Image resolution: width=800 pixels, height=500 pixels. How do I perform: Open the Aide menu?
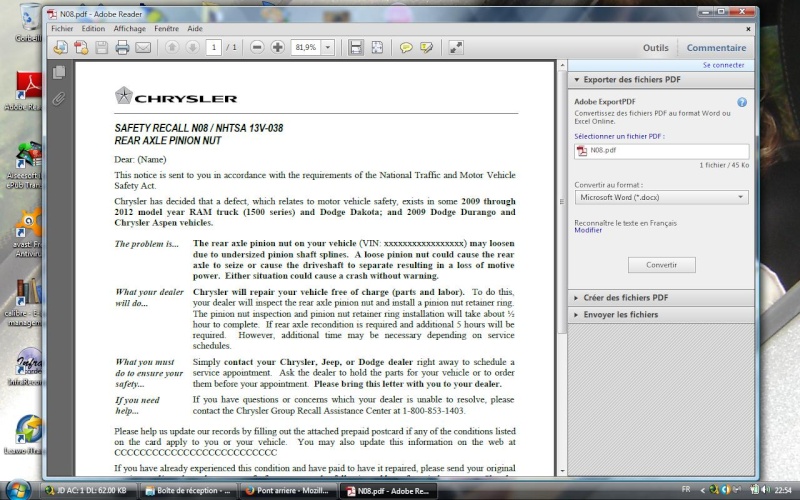tap(195, 29)
